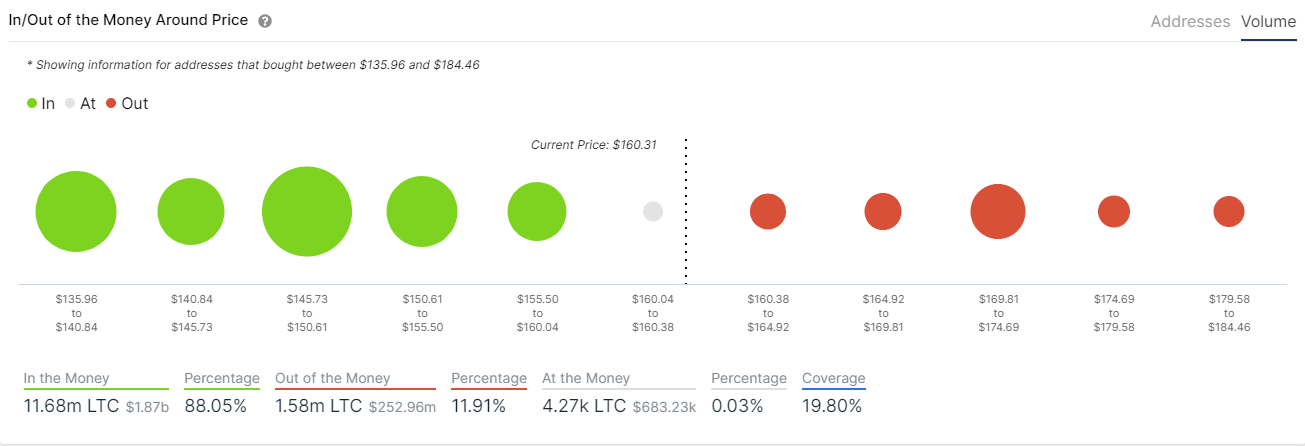Click the small gray At the Money bubble
Viewport: 1305px width, 446px height.
click(x=653, y=211)
